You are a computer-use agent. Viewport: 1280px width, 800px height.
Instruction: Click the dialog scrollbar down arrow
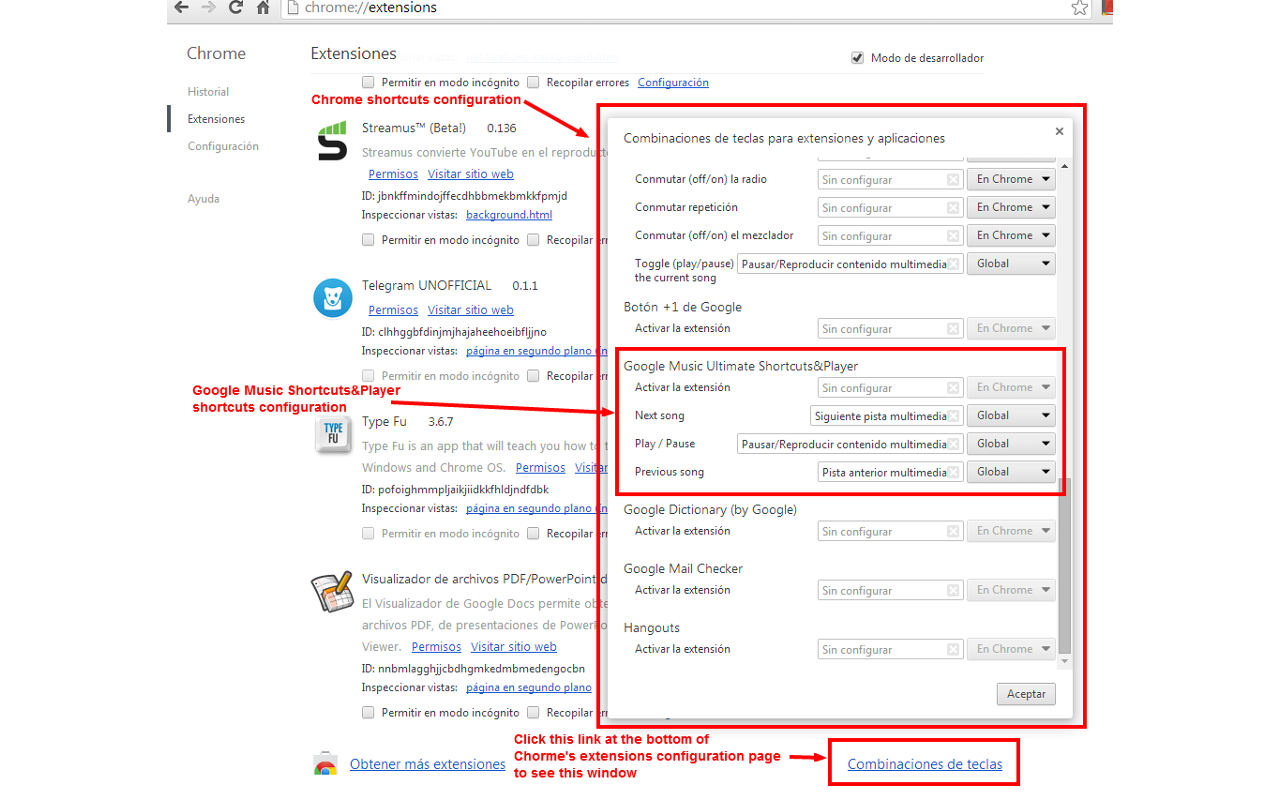pyautogui.click(x=1064, y=662)
